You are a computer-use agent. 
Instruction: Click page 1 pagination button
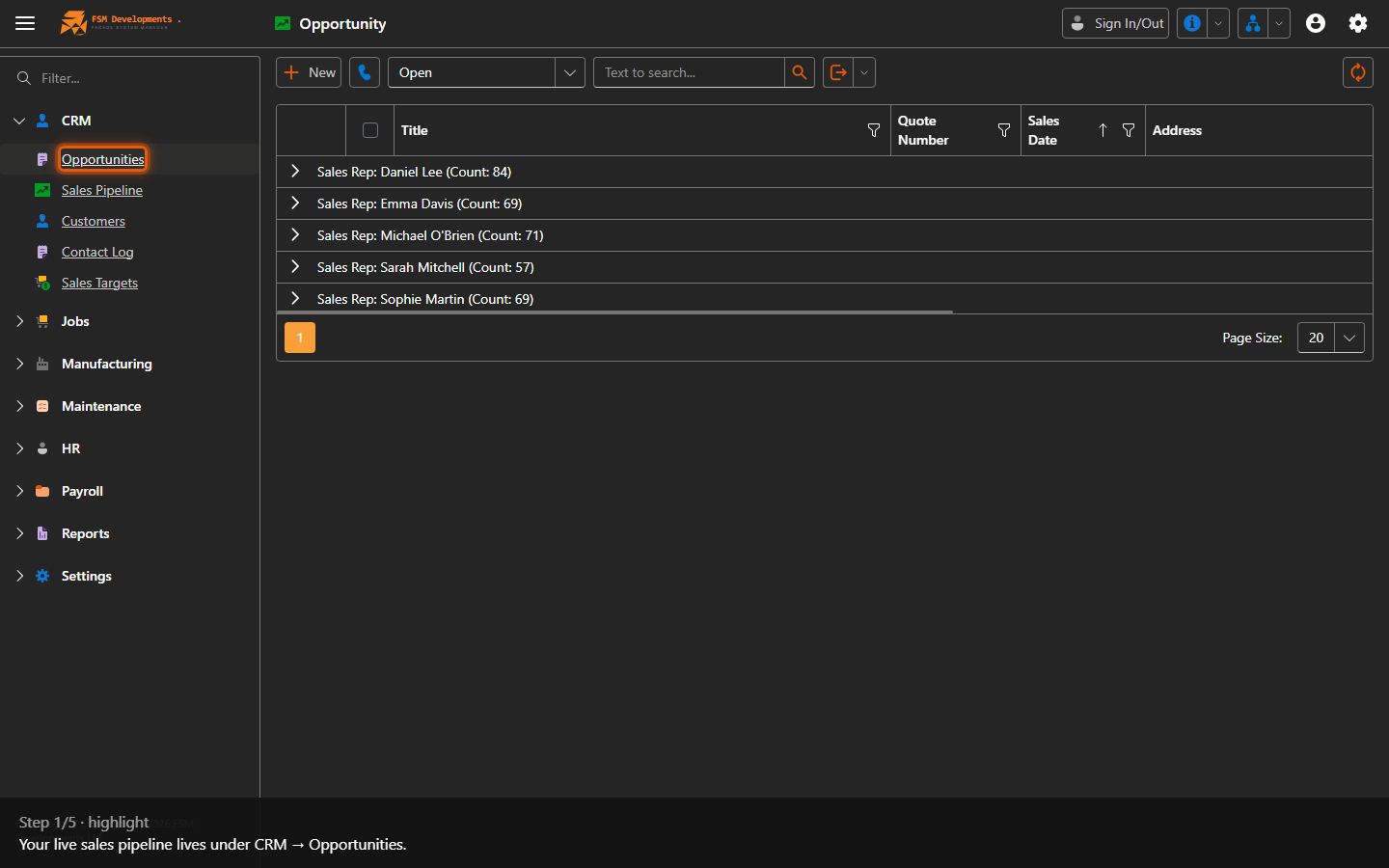coord(300,338)
